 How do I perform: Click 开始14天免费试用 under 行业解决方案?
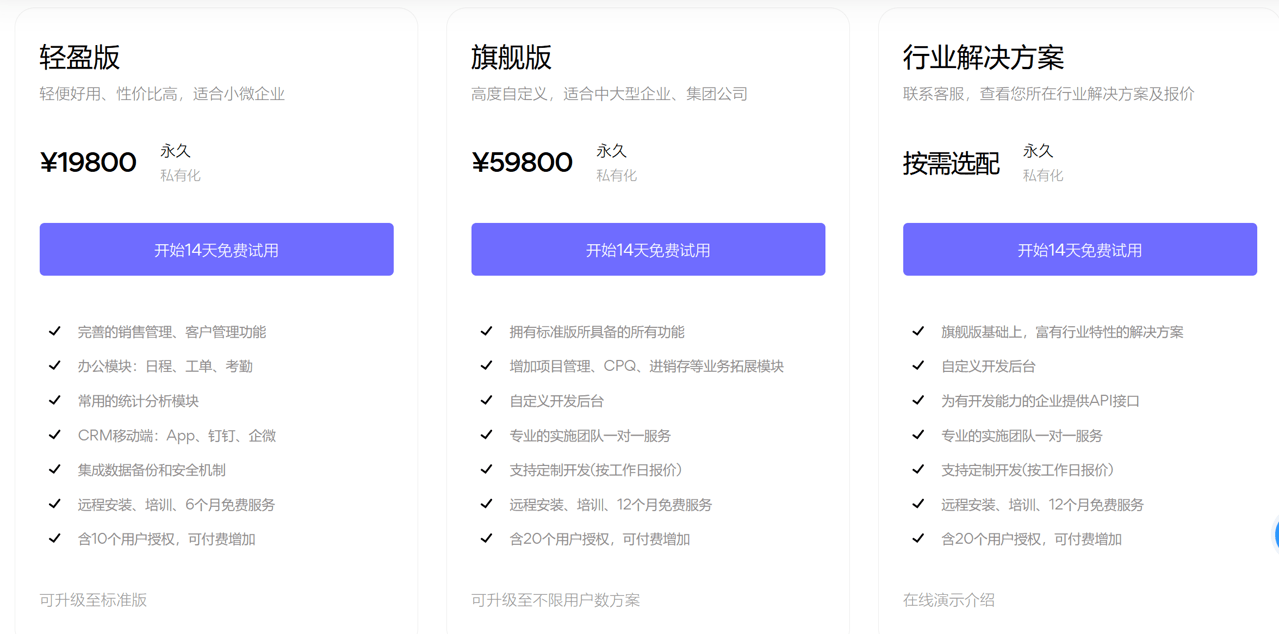(1079, 249)
